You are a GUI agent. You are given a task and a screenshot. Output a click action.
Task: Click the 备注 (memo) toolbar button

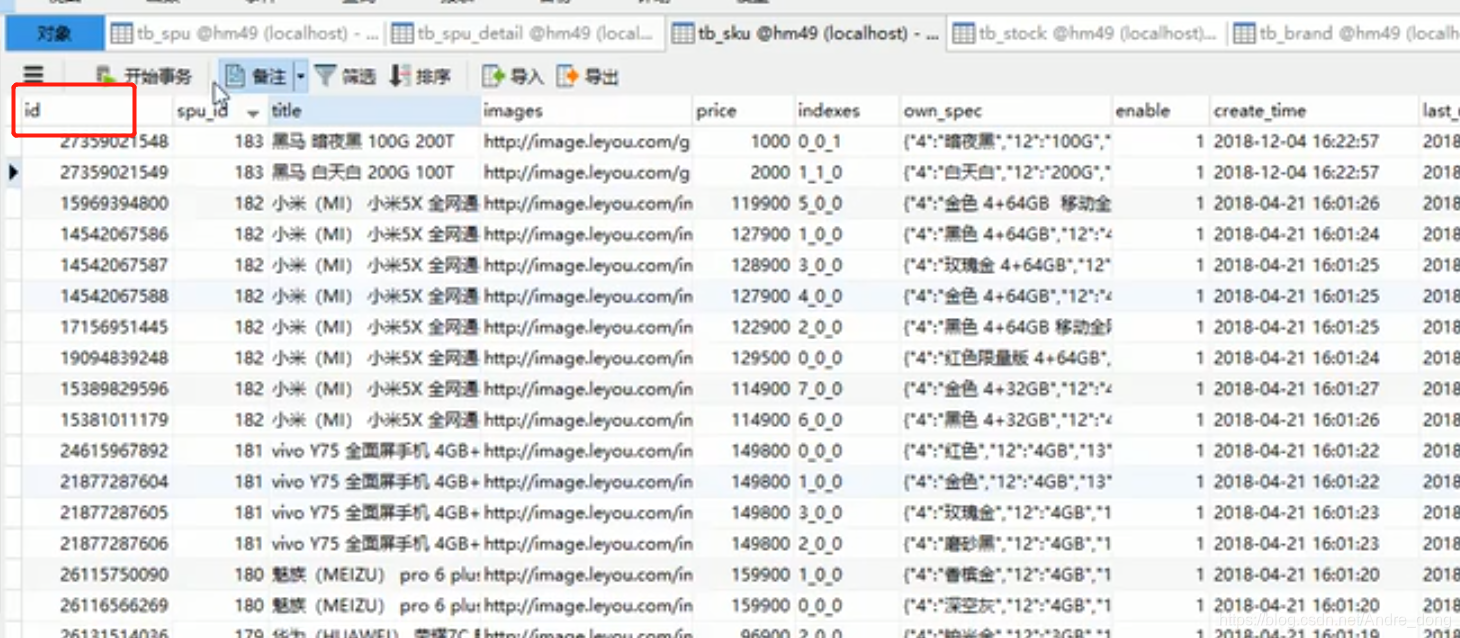pos(256,76)
